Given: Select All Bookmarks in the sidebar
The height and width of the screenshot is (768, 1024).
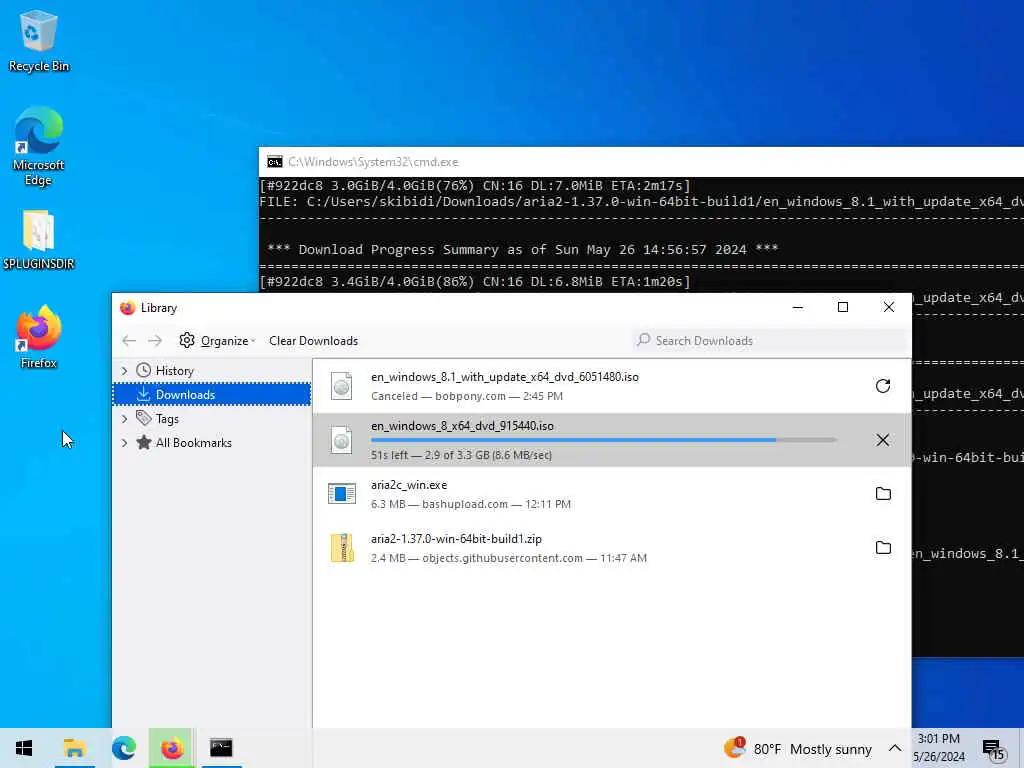Looking at the screenshot, I should point(193,443).
